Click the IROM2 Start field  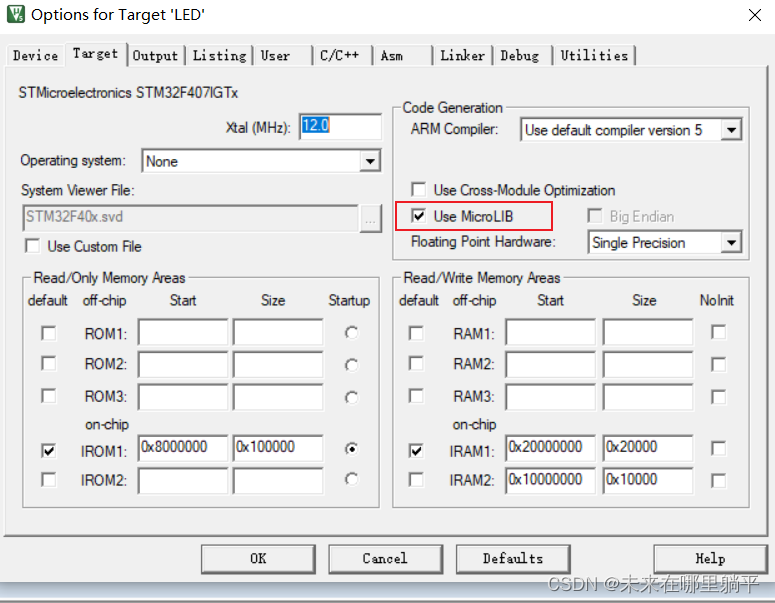(183, 481)
